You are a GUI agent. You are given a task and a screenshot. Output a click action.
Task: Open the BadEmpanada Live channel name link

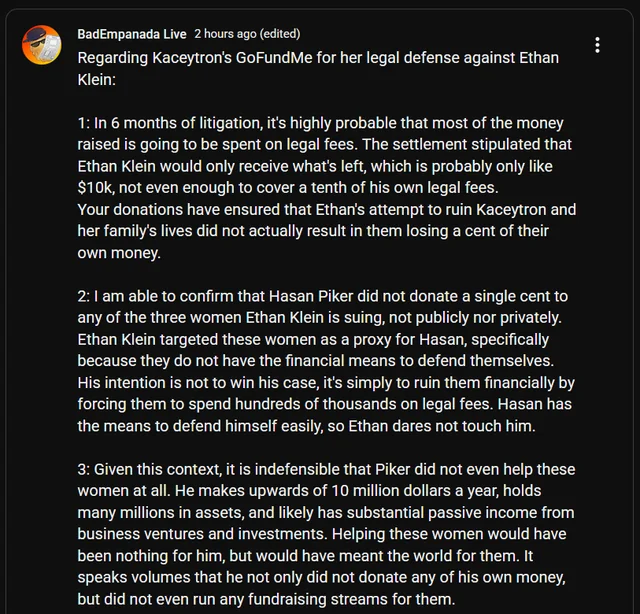tap(131, 34)
